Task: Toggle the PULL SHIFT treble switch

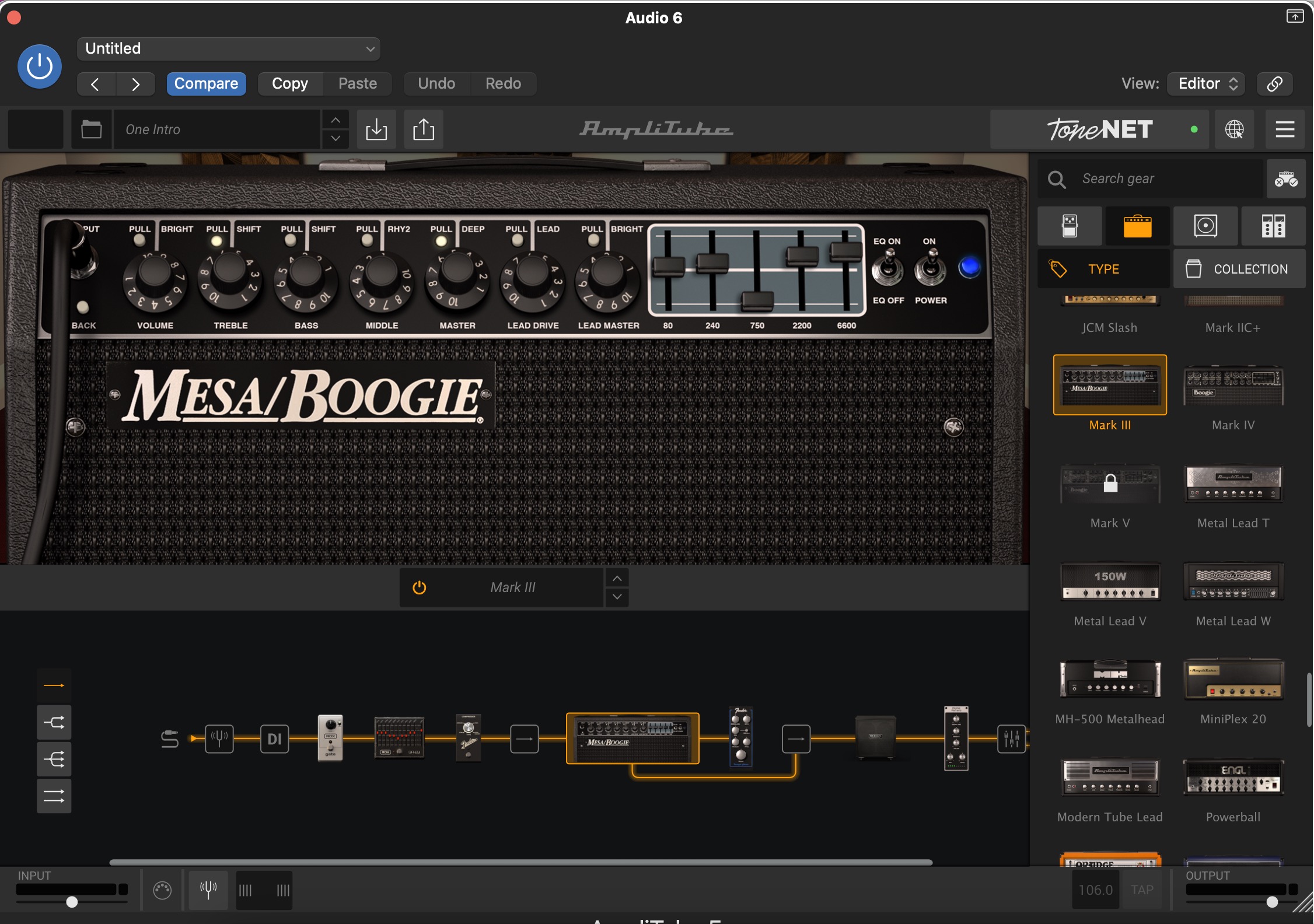Action: click(x=216, y=240)
